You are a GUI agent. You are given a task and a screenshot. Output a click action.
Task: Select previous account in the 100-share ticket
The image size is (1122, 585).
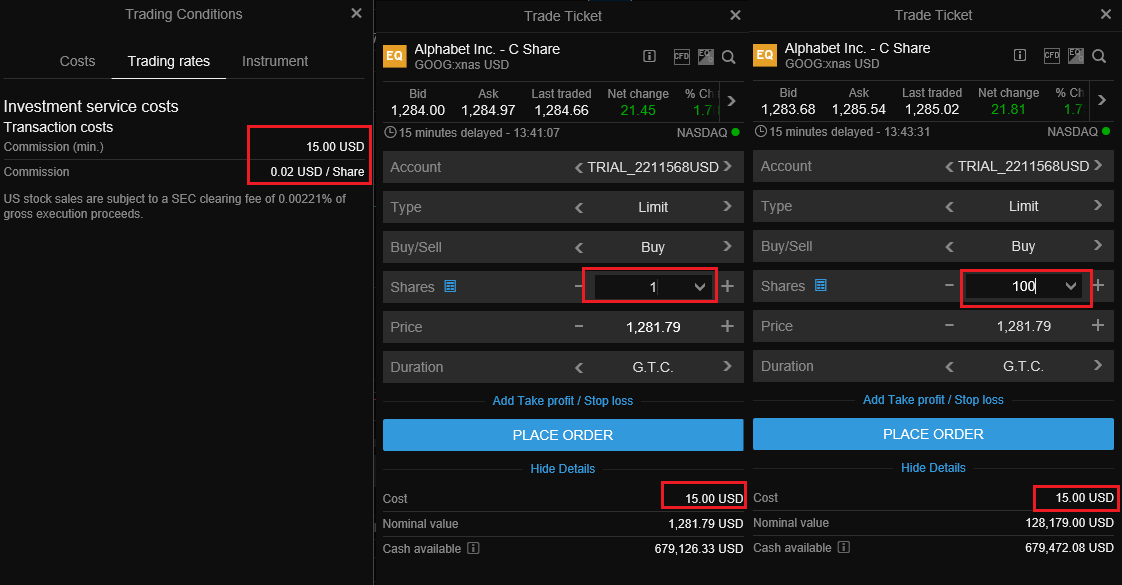coord(950,167)
